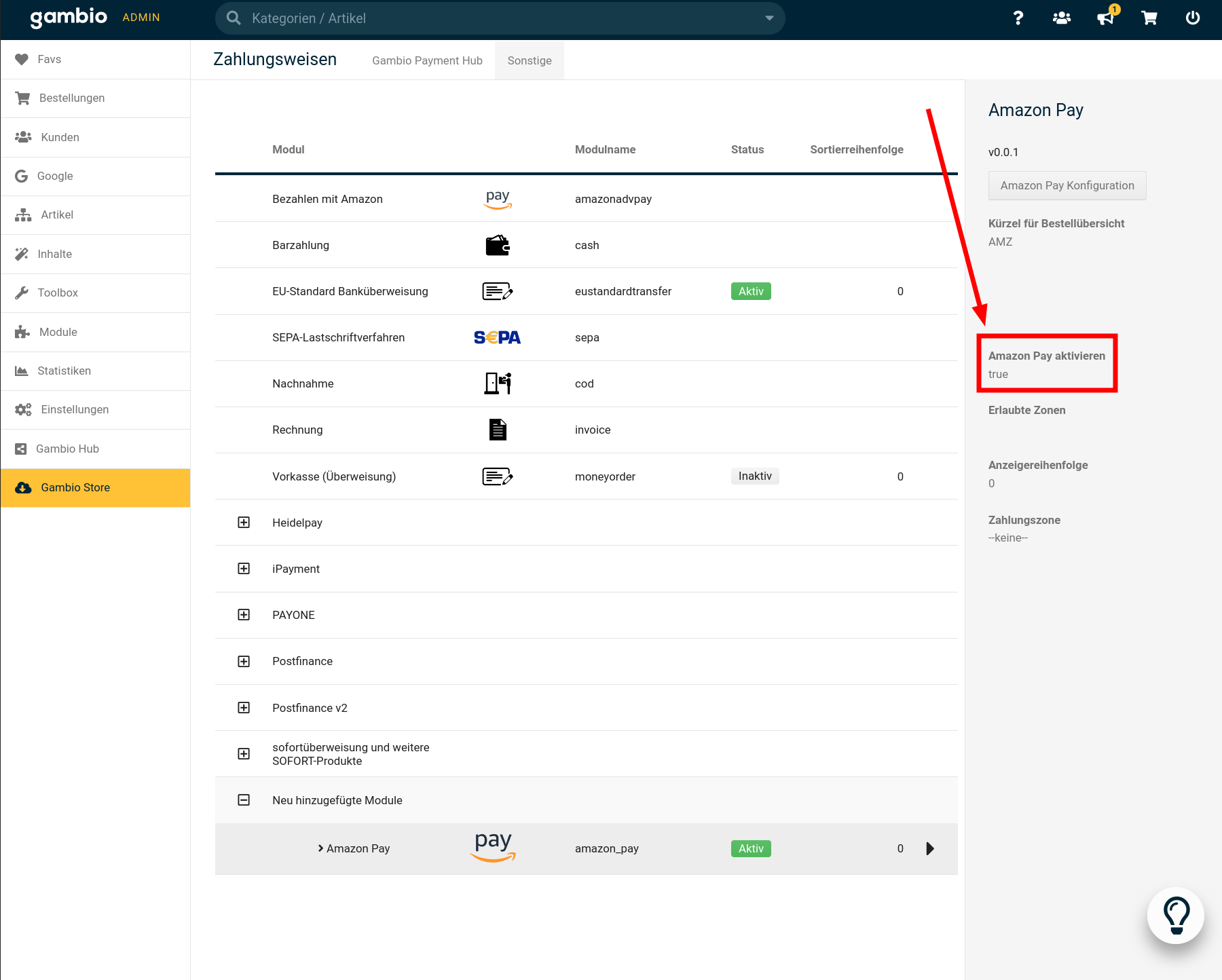Click the help question mark icon
The image size is (1222, 980).
[x=1018, y=18]
